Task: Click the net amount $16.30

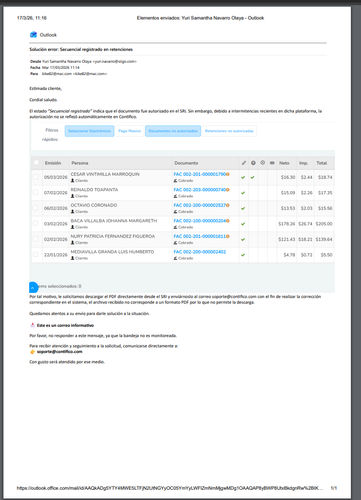Action: (288, 177)
